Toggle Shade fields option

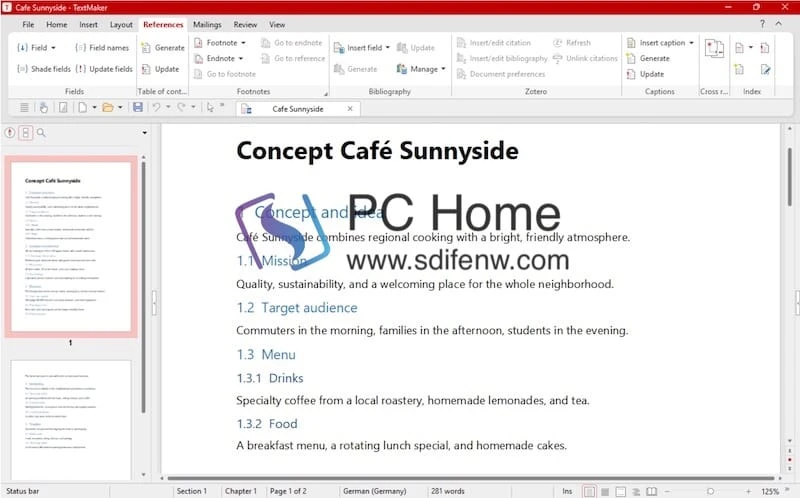click(x=44, y=69)
